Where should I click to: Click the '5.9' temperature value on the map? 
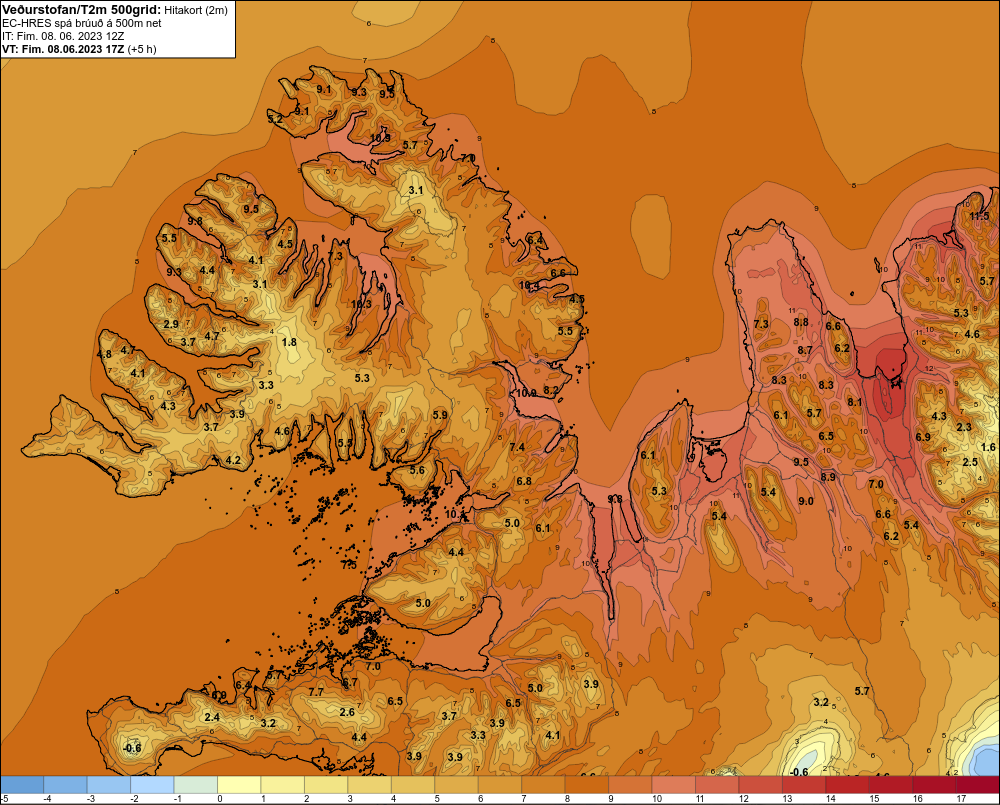click(440, 415)
